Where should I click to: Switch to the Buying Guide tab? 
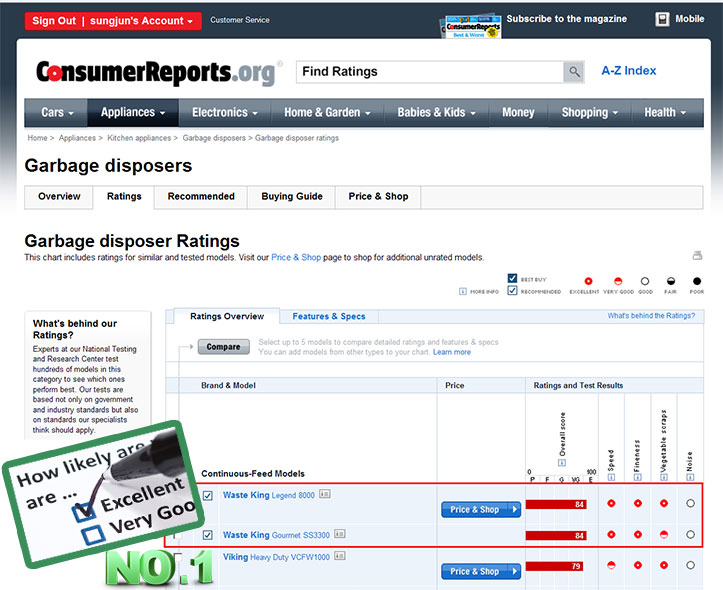point(292,197)
